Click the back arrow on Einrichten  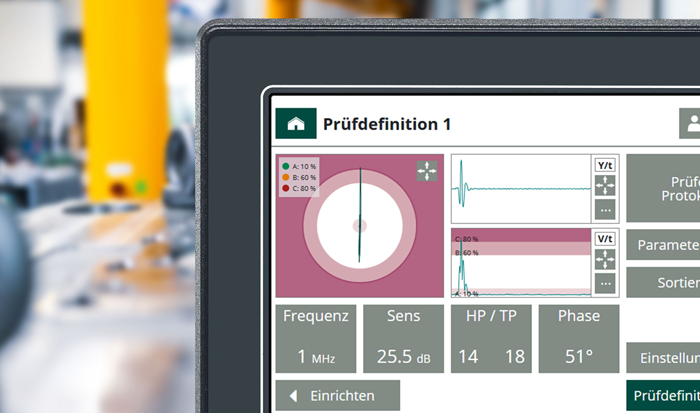click(293, 396)
